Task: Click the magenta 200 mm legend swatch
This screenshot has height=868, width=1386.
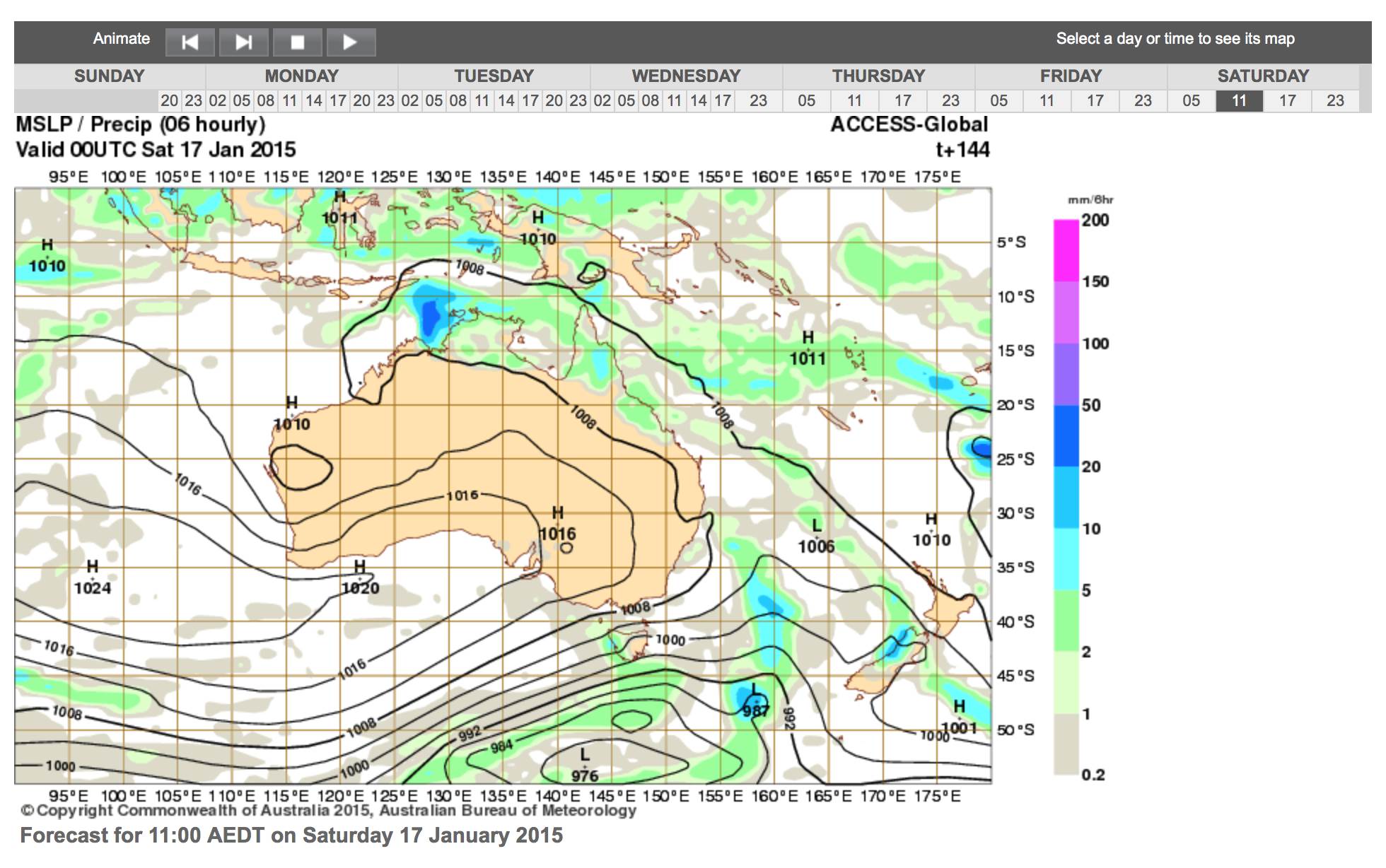Action: click(x=1066, y=250)
